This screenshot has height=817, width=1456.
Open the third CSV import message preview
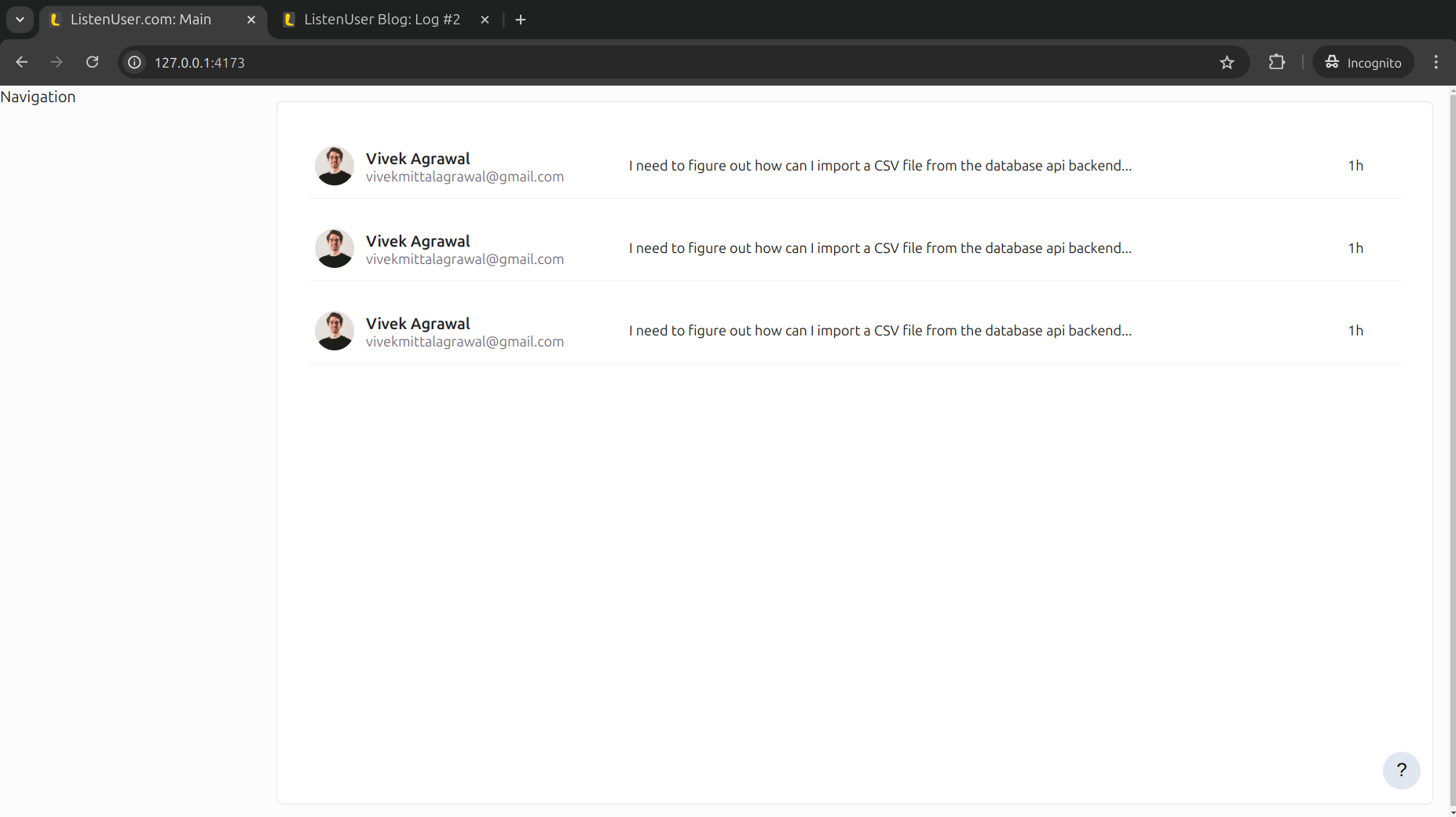880,331
